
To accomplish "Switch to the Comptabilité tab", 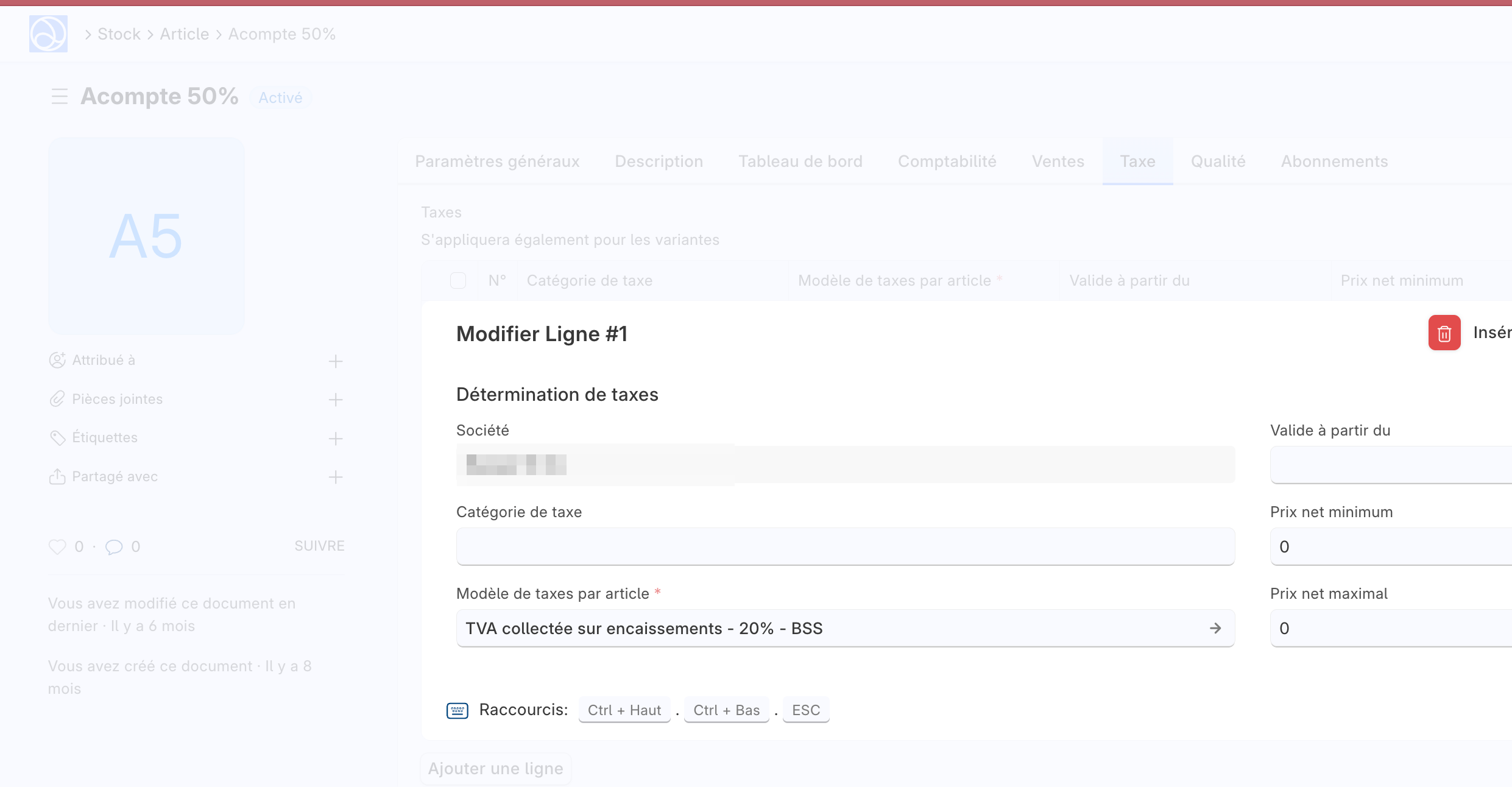I will pyautogui.click(x=947, y=161).
